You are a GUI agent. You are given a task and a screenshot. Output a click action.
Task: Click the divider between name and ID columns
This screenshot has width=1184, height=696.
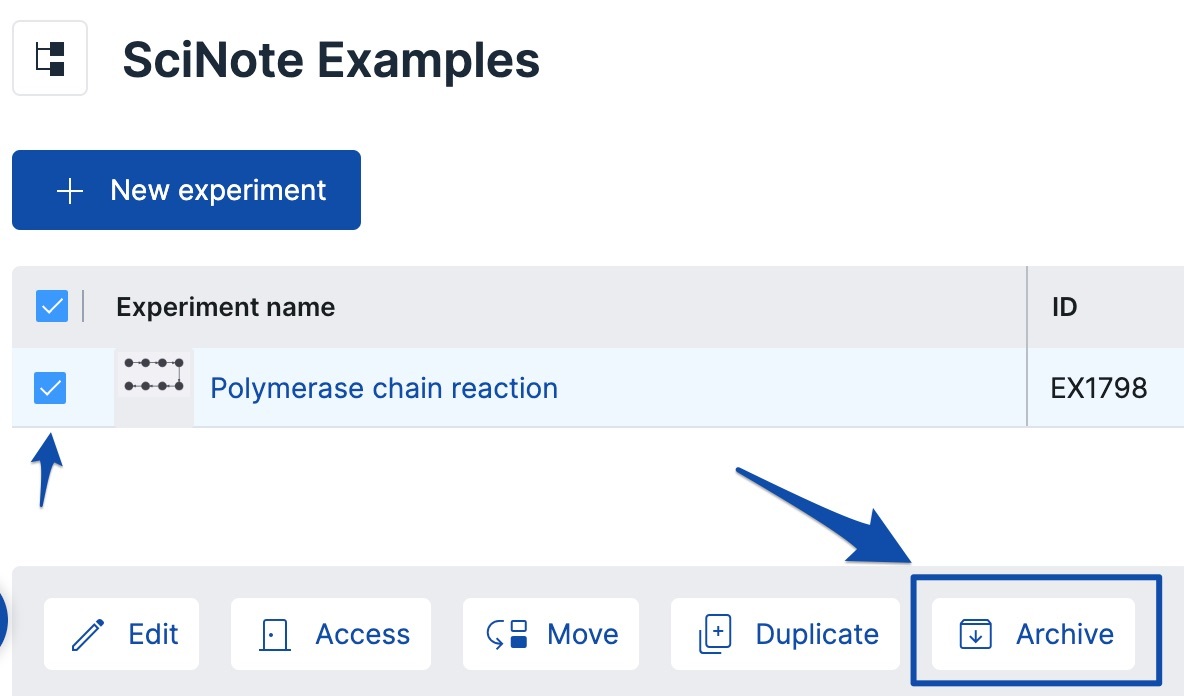pyautogui.click(x=1027, y=306)
